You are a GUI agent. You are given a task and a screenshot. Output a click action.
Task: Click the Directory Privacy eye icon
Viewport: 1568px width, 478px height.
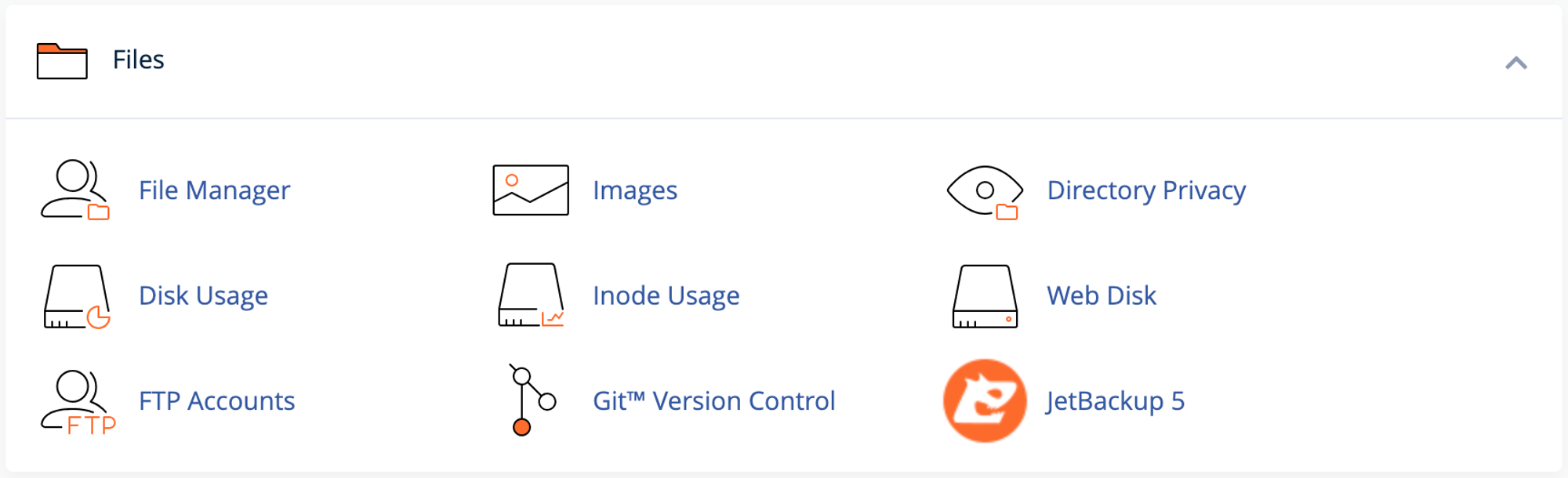(x=985, y=191)
